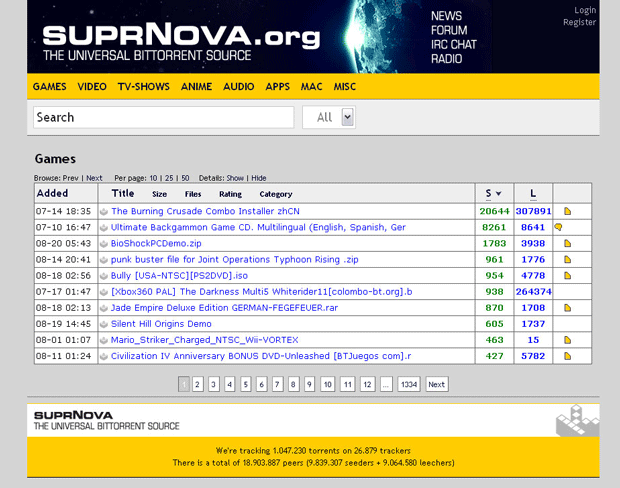Image resolution: width=620 pixels, height=488 pixels.
Task: Sort by the Rating column header
Action: (231, 194)
